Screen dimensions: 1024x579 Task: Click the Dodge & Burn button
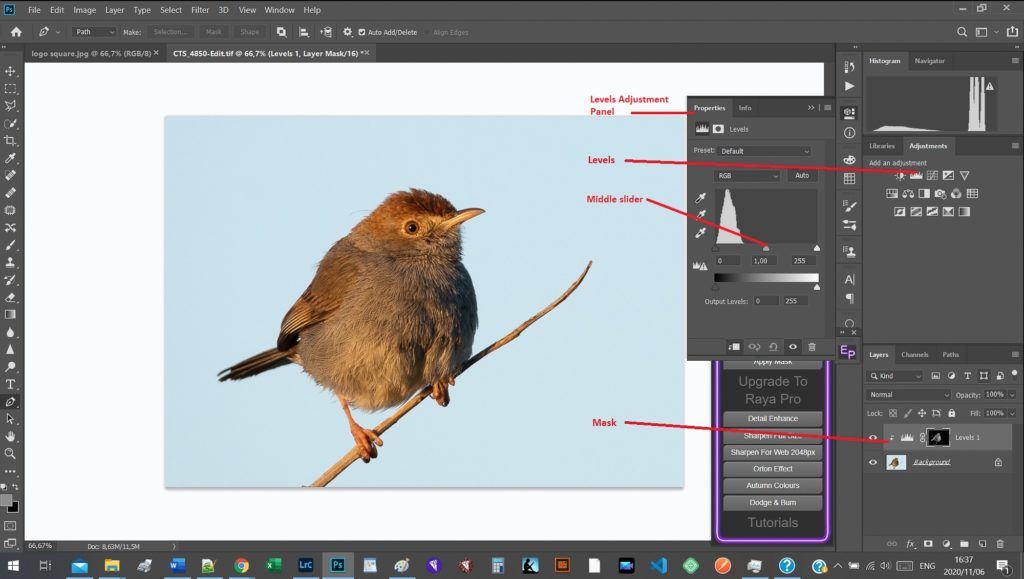tap(772, 502)
